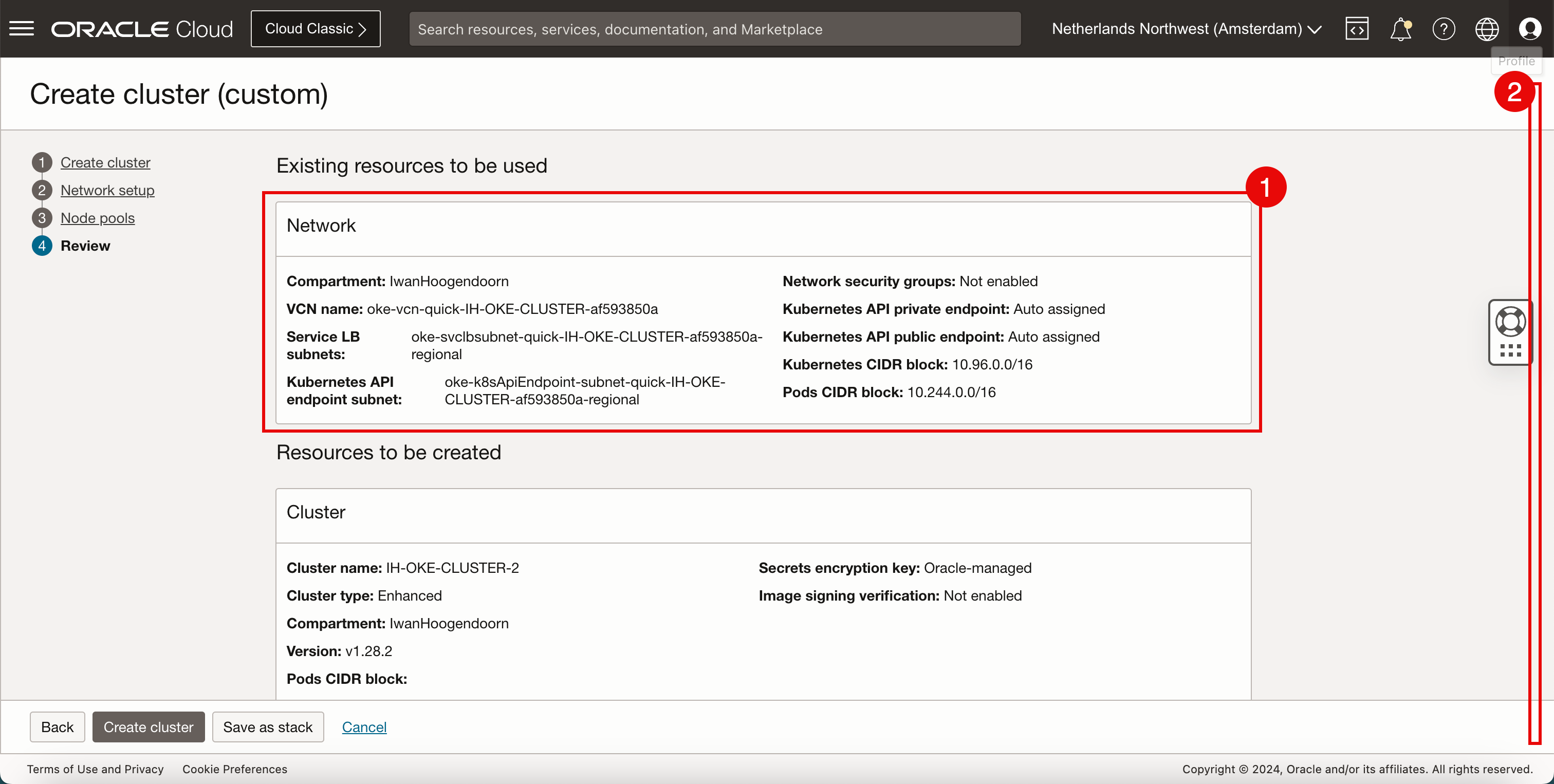Go to step 1 Create cluster
The height and width of the screenshot is (784, 1554).
pyautogui.click(x=105, y=162)
